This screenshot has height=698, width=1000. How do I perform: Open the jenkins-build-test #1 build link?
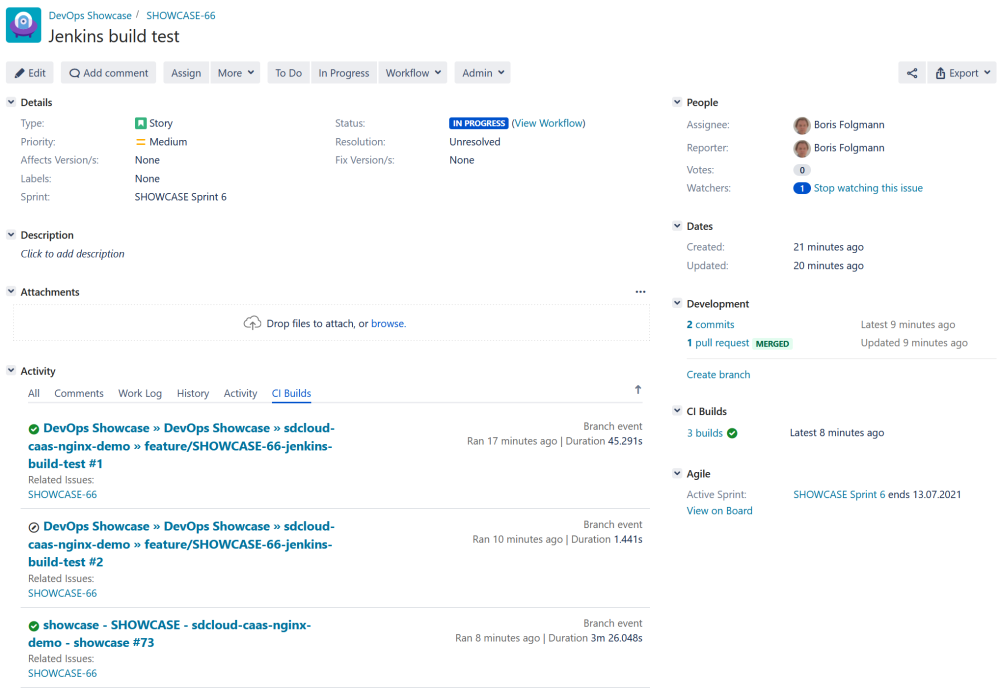(181, 446)
